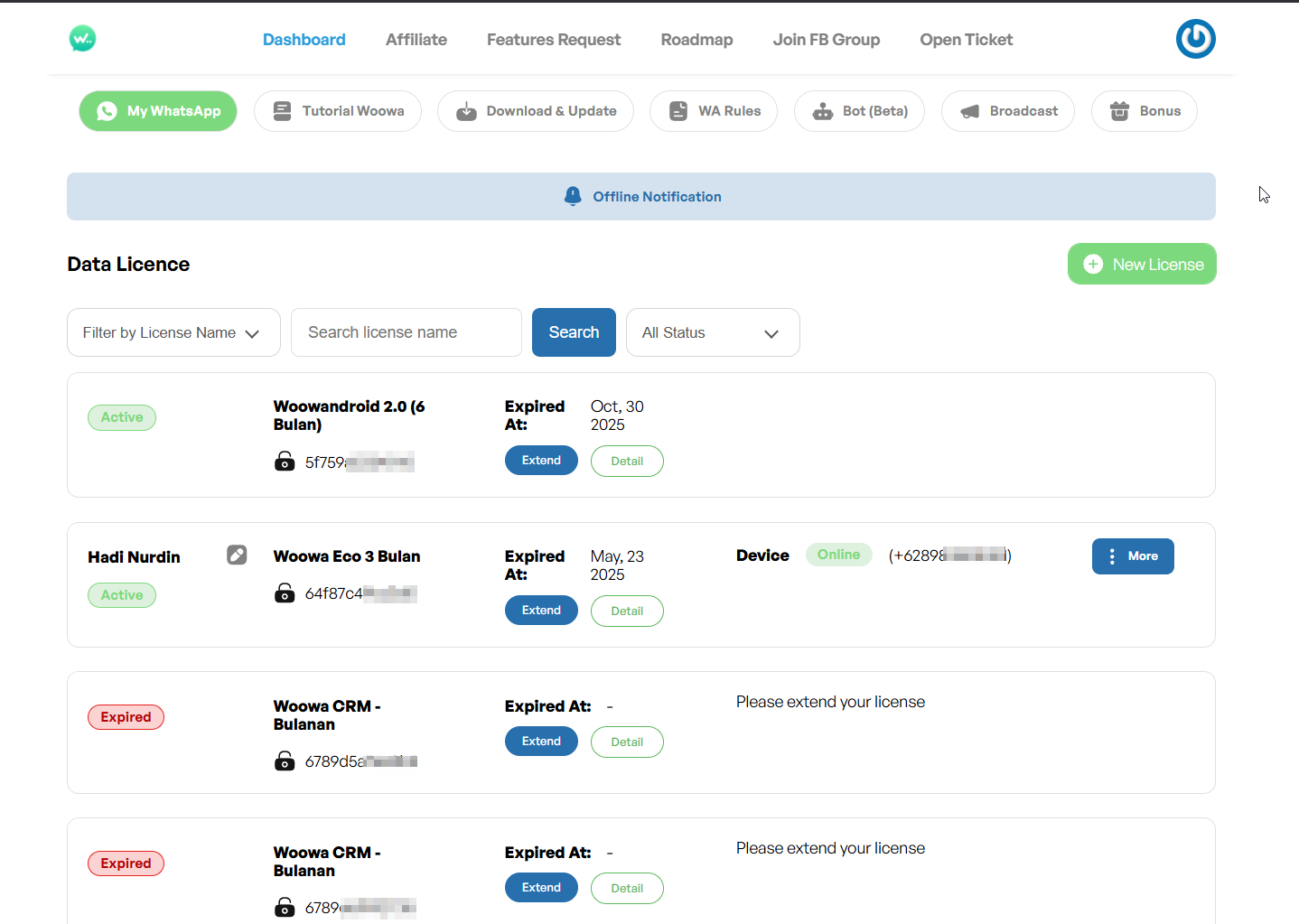Switch to Features Request page
This screenshot has width=1299, height=924.
click(554, 40)
